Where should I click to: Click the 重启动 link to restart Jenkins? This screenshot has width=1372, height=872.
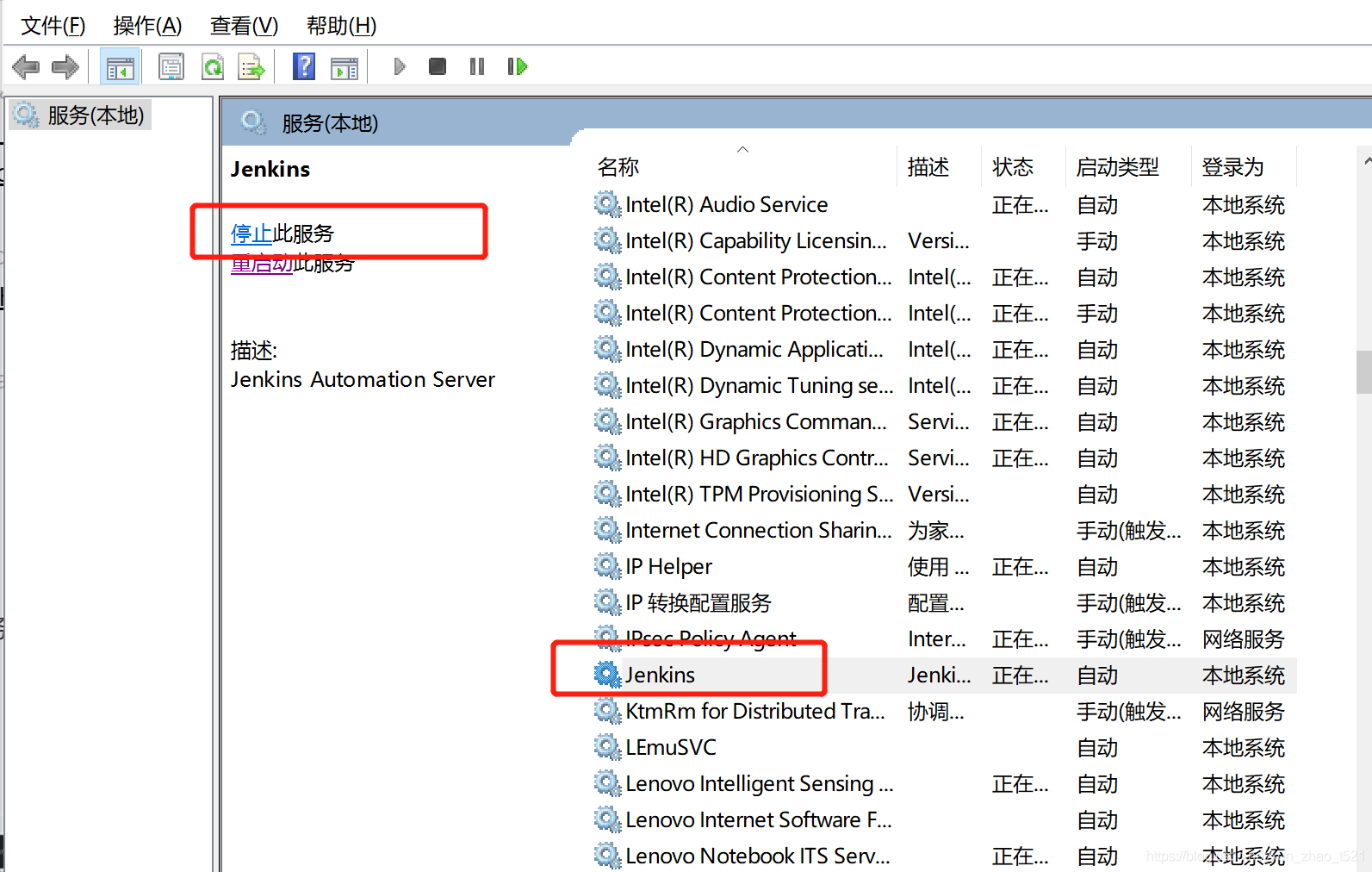point(262,263)
